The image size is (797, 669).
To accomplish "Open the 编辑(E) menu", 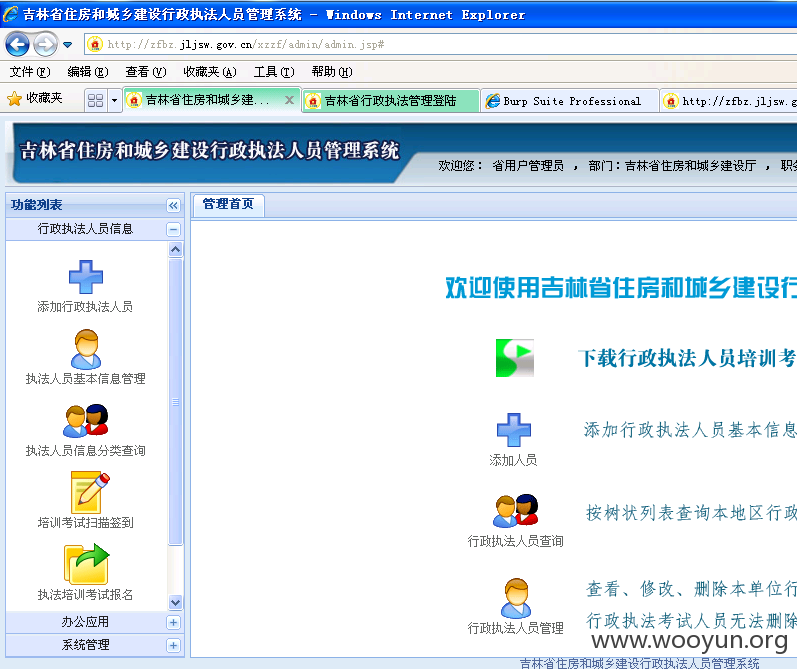I will click(87, 72).
